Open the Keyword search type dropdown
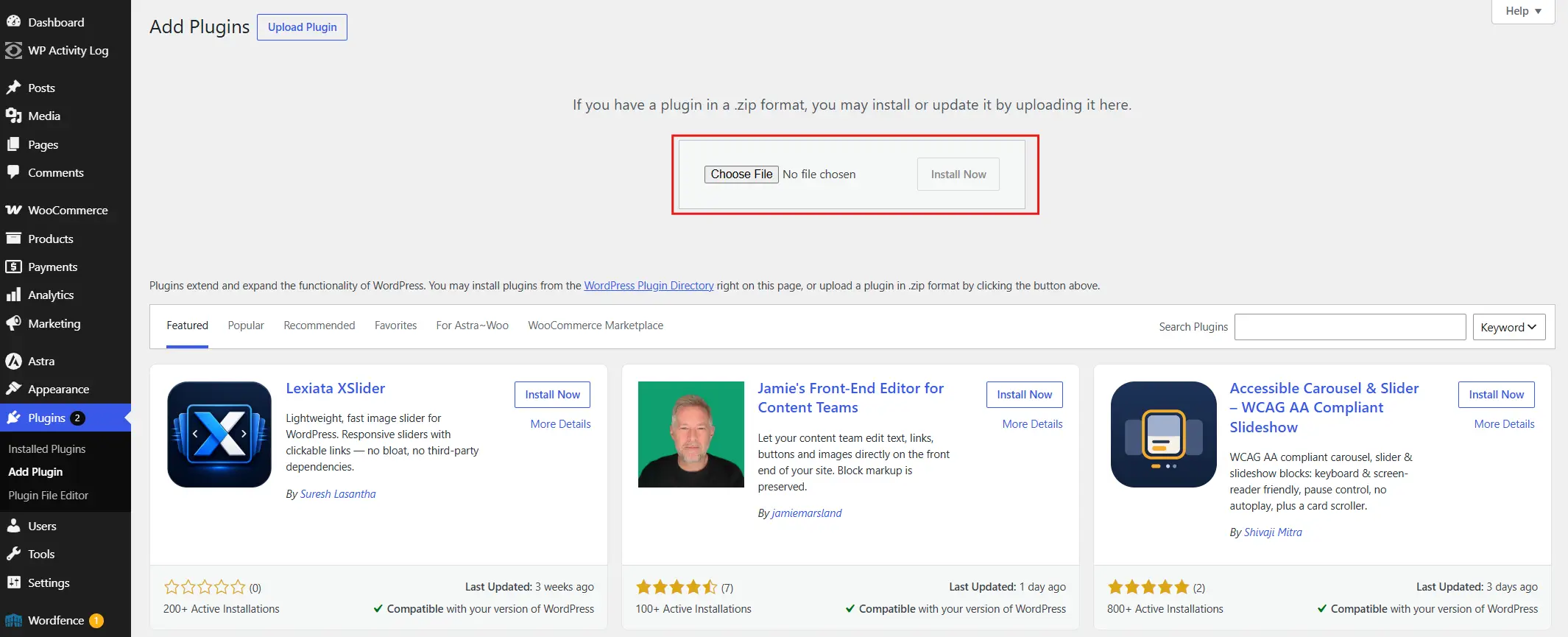The width and height of the screenshot is (1568, 637). coord(1508,327)
